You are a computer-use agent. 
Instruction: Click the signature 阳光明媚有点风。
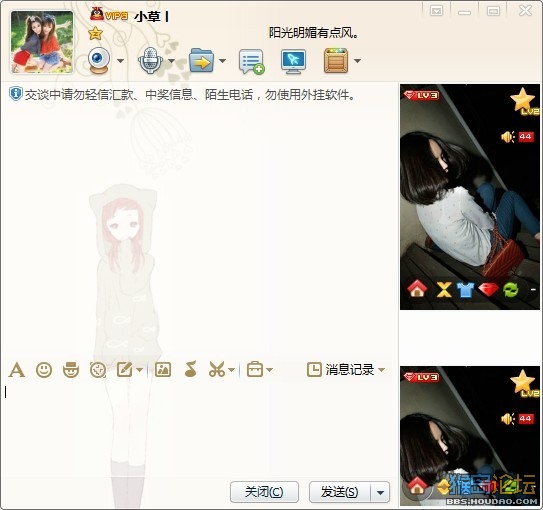pyautogui.click(x=314, y=33)
